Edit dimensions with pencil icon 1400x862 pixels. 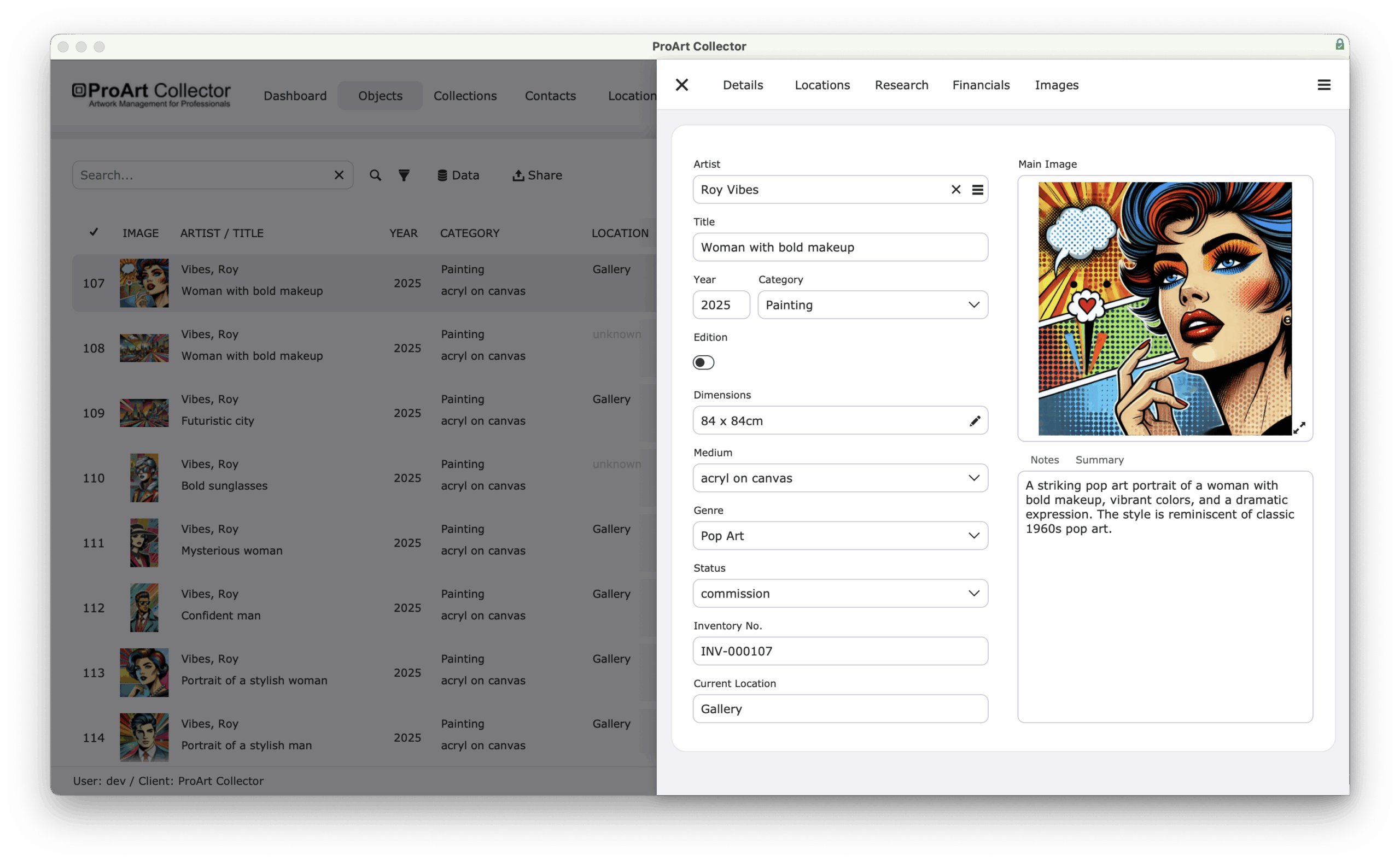click(975, 421)
